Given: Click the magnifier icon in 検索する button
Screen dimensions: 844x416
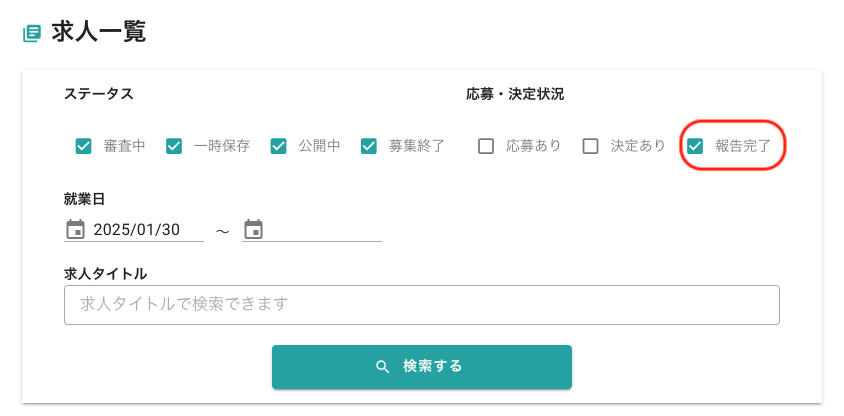Looking at the screenshot, I should [382, 367].
